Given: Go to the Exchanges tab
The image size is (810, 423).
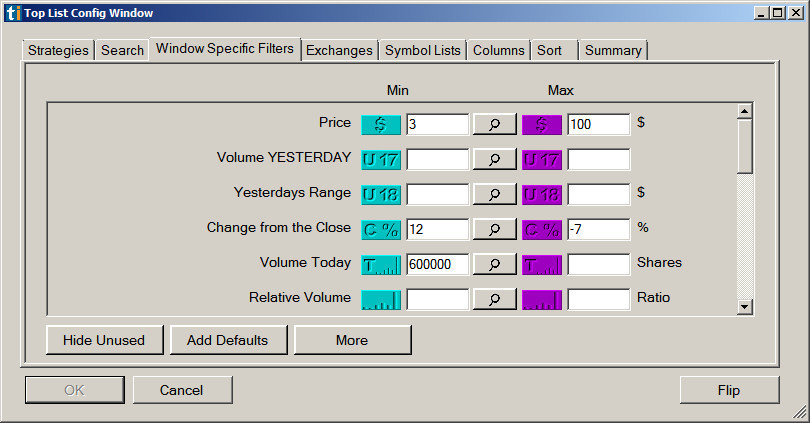Looking at the screenshot, I should (x=339, y=50).
